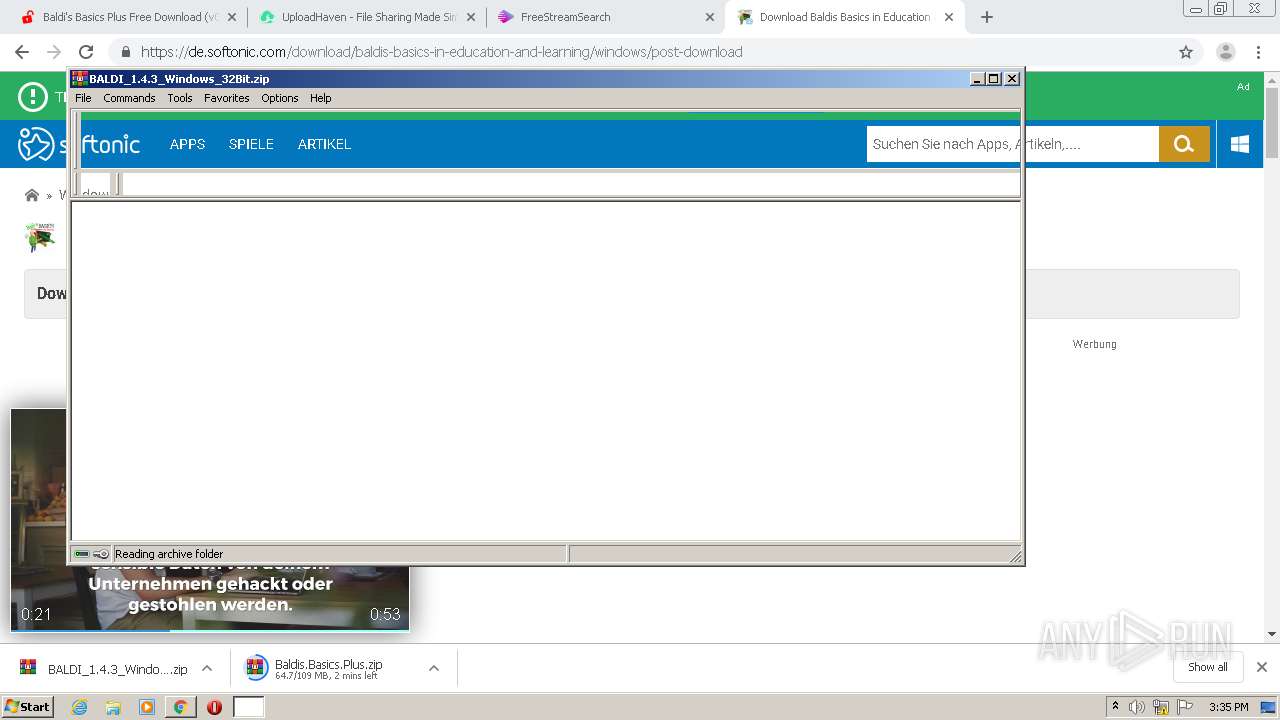This screenshot has width=1280, height=720.
Task: Close the Baldi's Basics Plus tab
Action: pyautogui.click(x=232, y=17)
